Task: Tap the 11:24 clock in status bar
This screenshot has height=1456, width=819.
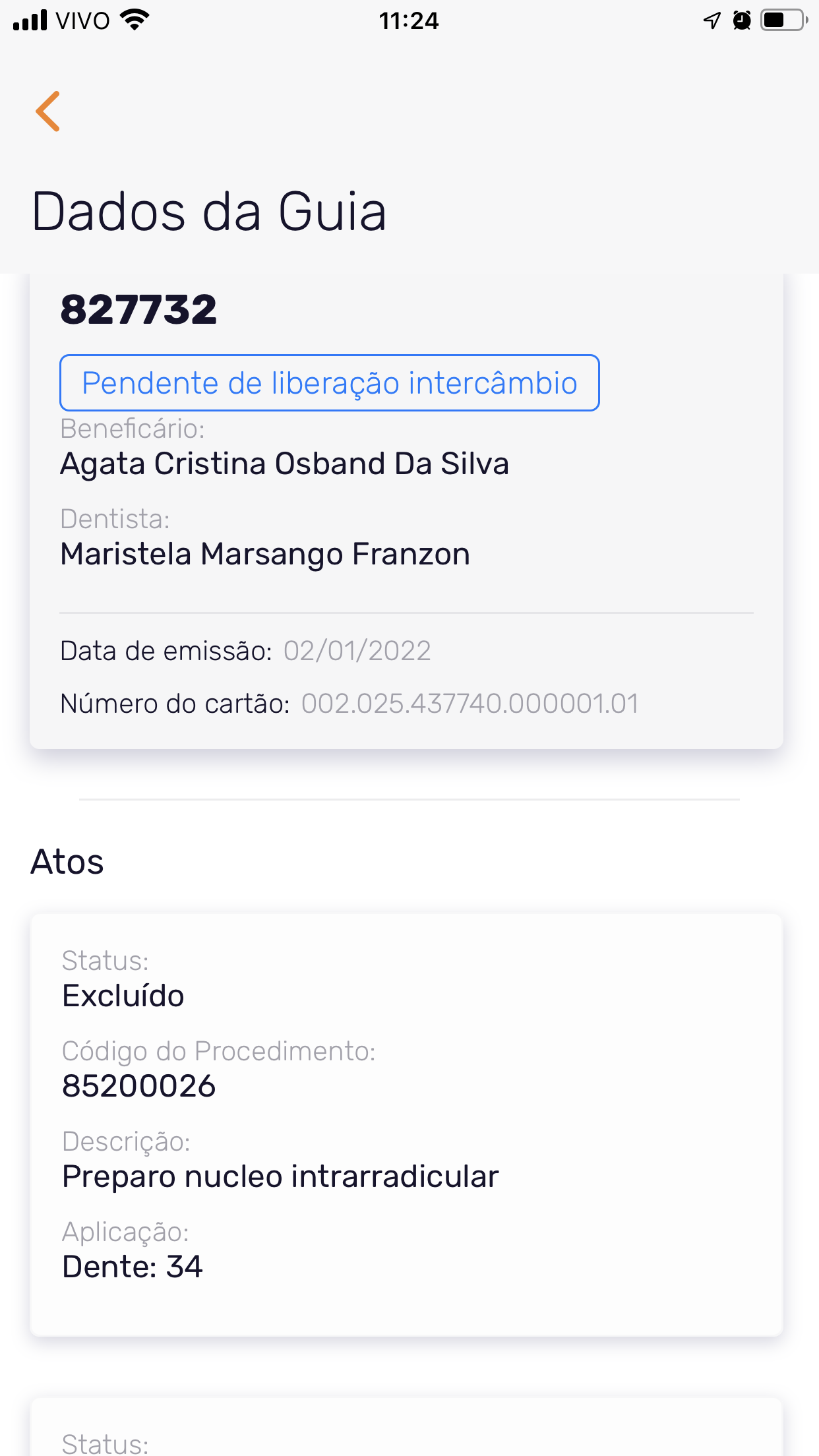Action: [409, 21]
